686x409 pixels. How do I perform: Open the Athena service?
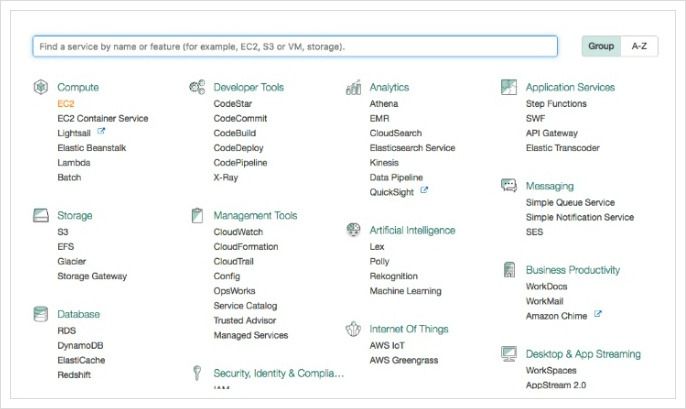(x=384, y=104)
